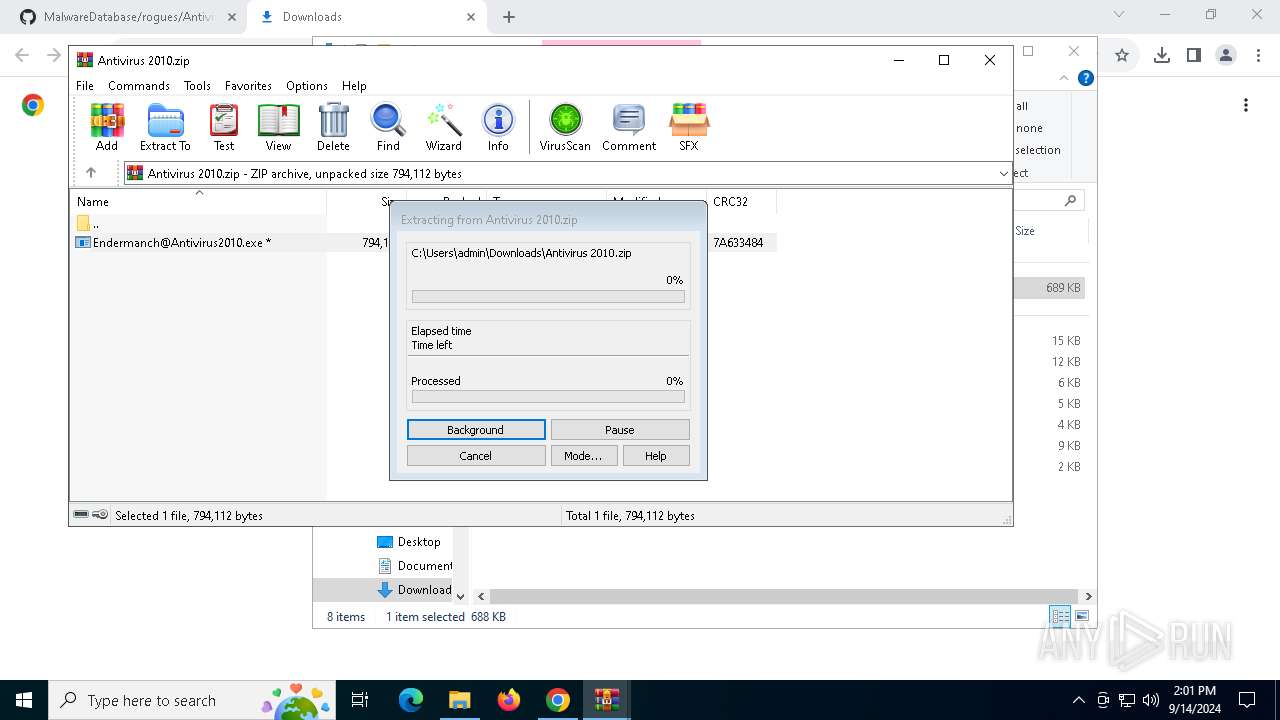Launch Microsoft Edge from taskbar
1280x720 pixels.
click(x=411, y=700)
